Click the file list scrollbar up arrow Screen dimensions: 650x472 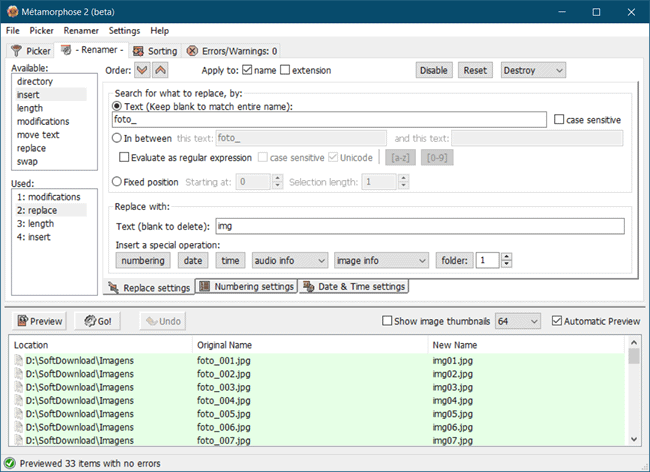click(633, 343)
